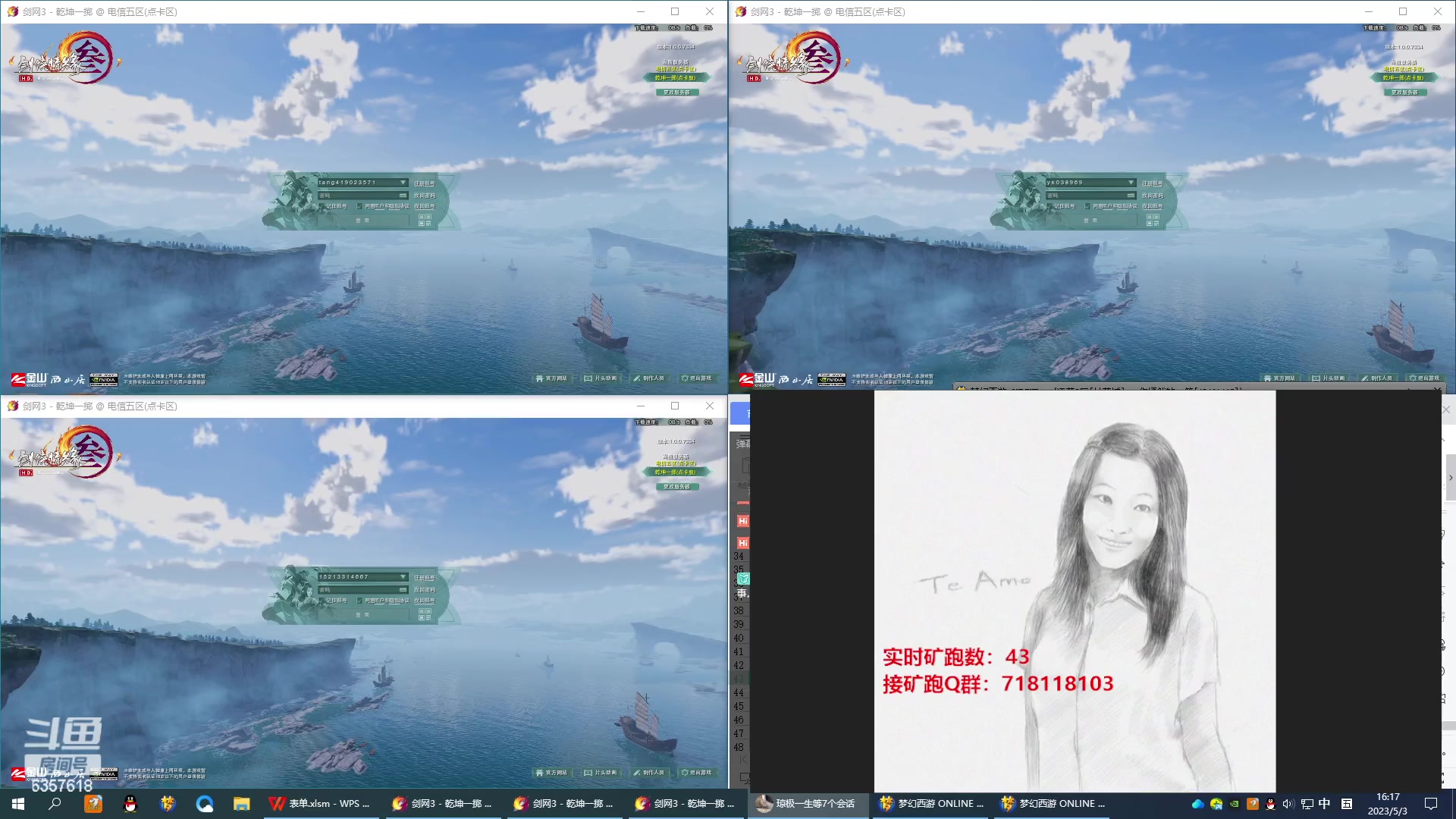The image size is (1456, 819).
Task: Open orange app icon next to search
Action: tap(93, 804)
